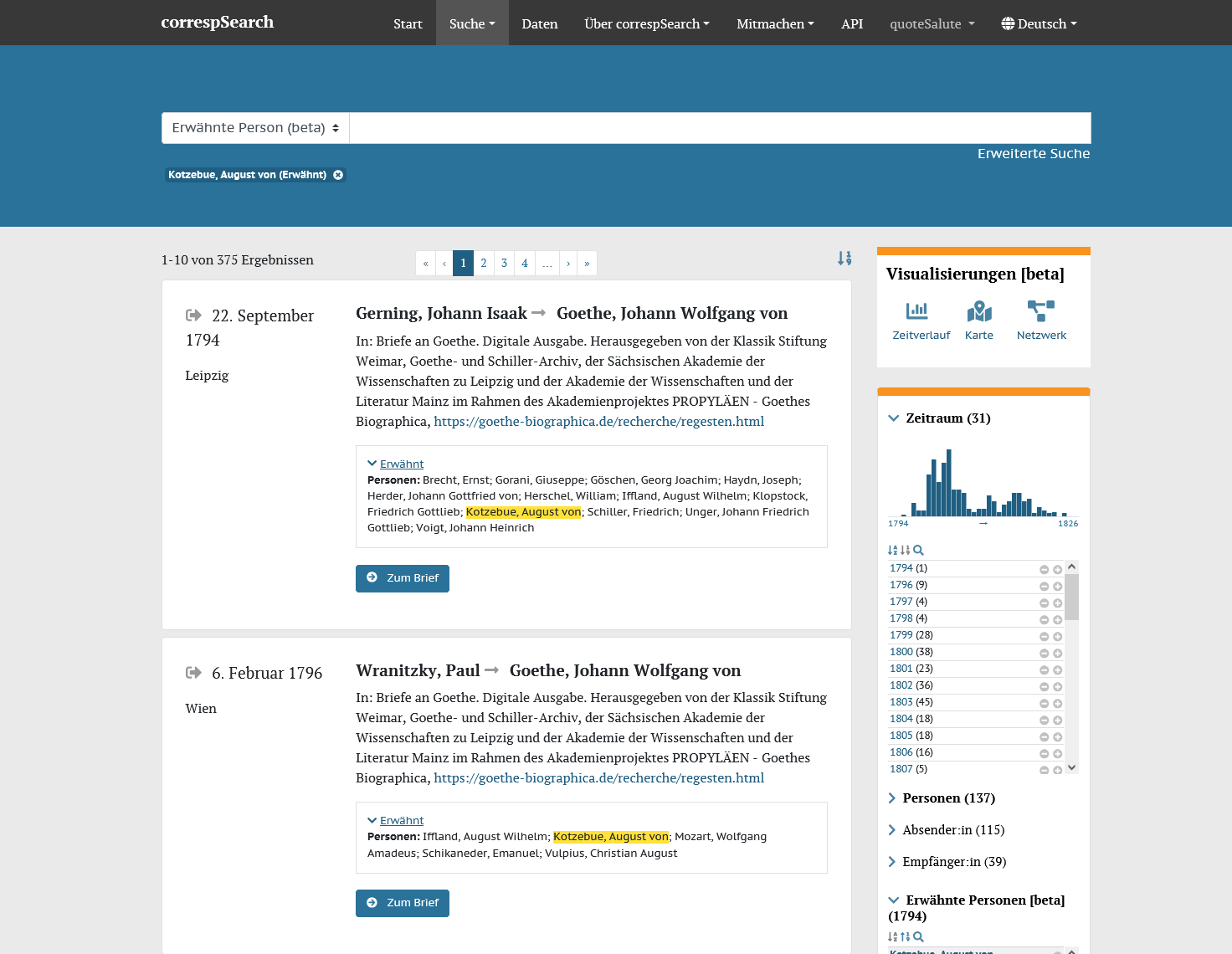The width and height of the screenshot is (1232, 954).
Task: Open goethe-biographica link in Gerning letter
Action: [599, 422]
